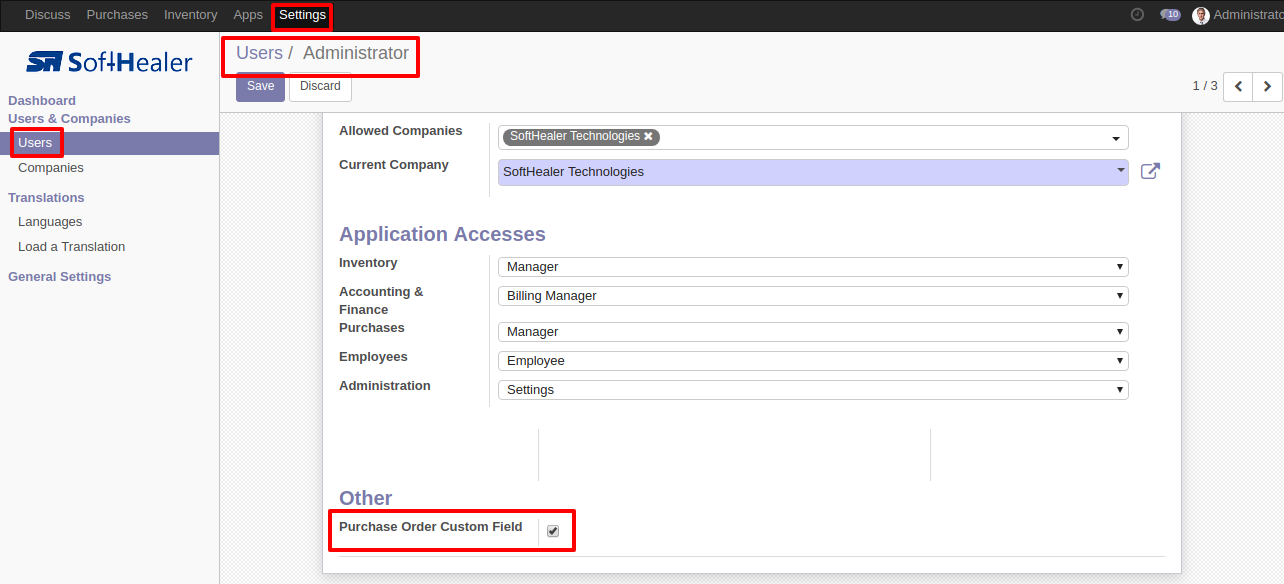The image size is (1284, 584).
Task: Open the Current Company dropdown
Action: pyautogui.click(x=813, y=172)
